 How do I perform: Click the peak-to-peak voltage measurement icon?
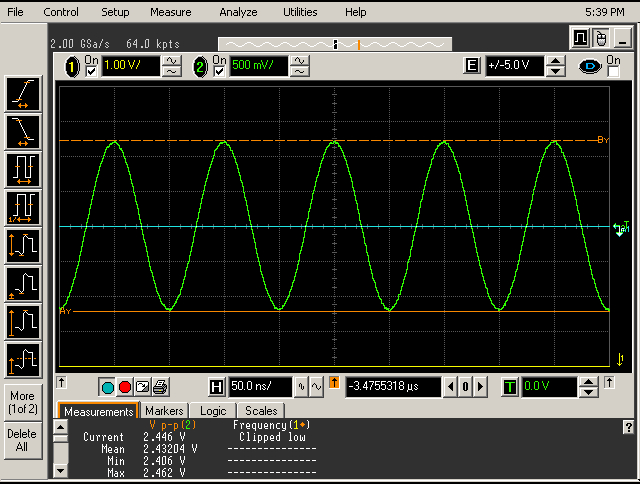(x=22, y=243)
